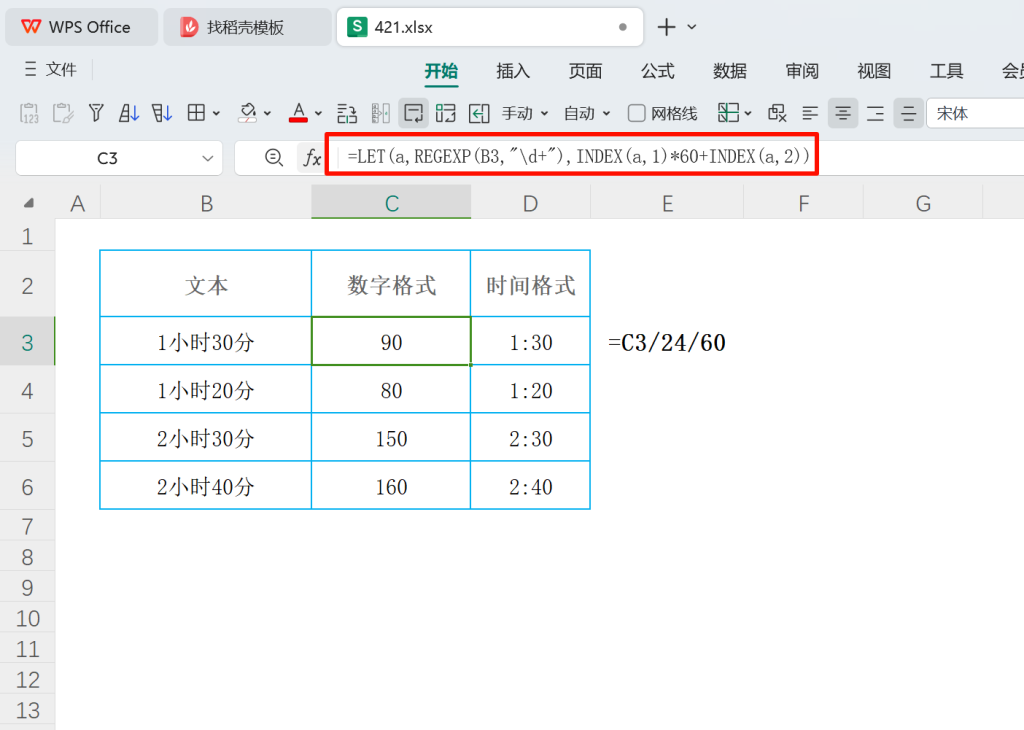The height and width of the screenshot is (730, 1024).
Task: Click the WPS Office logo tab
Action: [81, 27]
